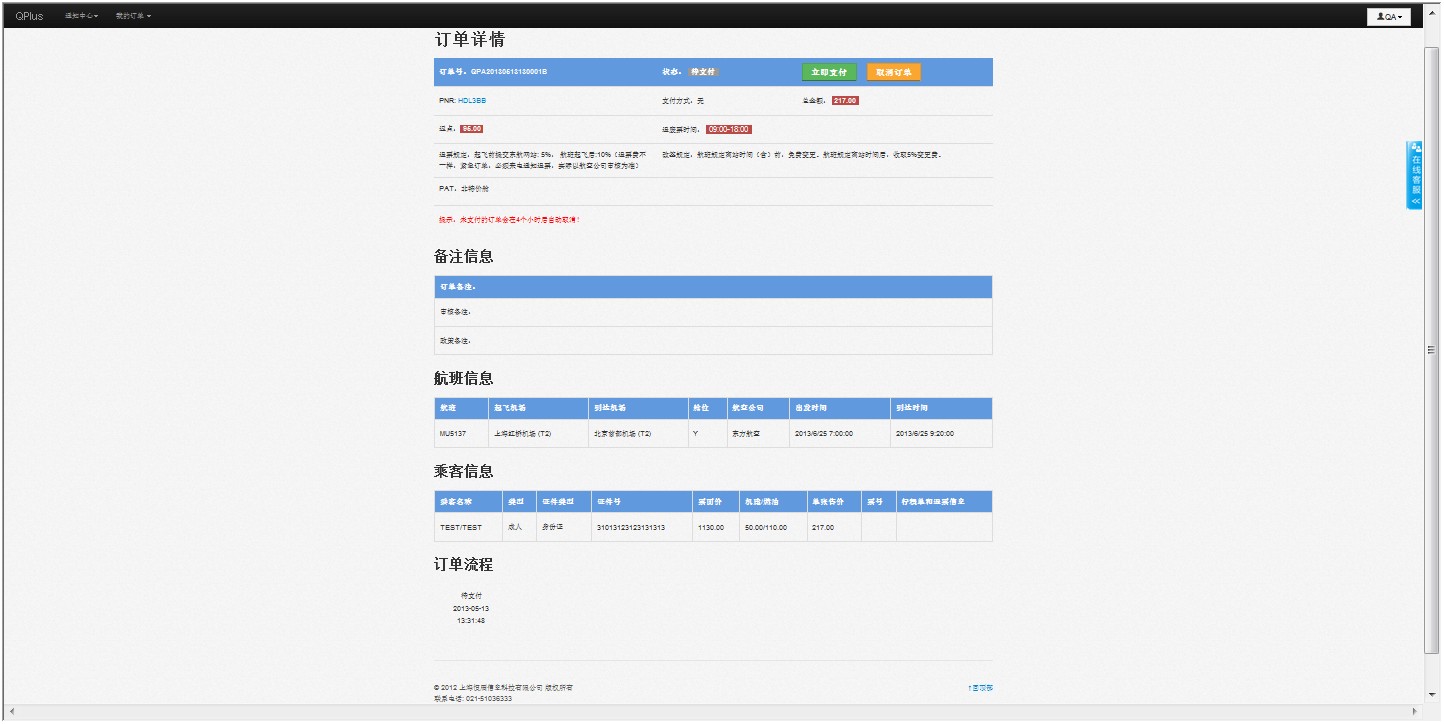Click the 待支付 status badge in header
Image resolution: width=1444 pixels, height=724 pixels.
click(704, 72)
